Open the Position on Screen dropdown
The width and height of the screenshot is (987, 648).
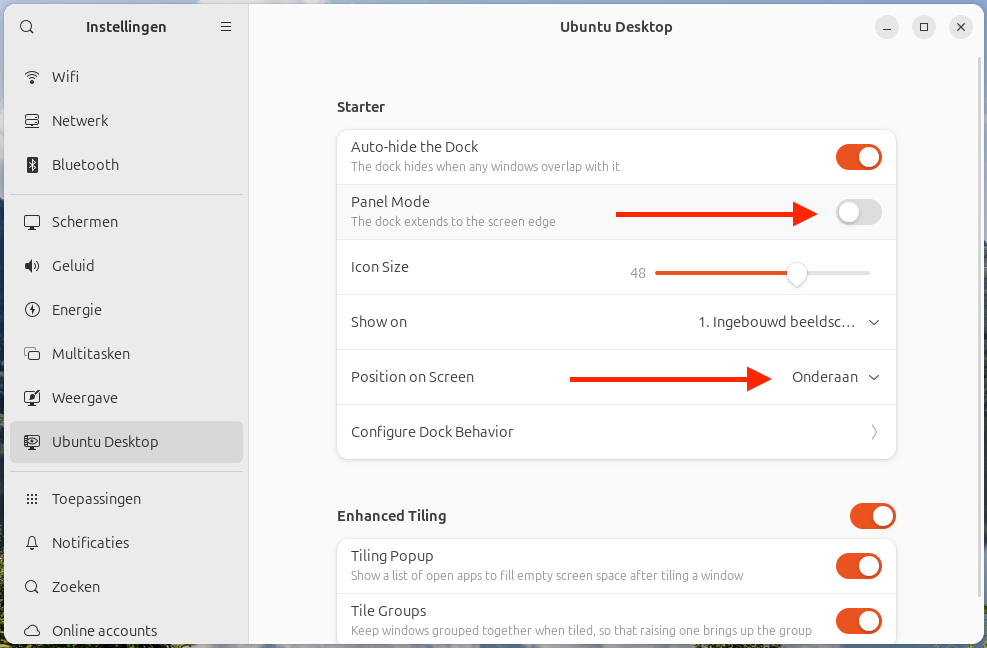click(835, 377)
